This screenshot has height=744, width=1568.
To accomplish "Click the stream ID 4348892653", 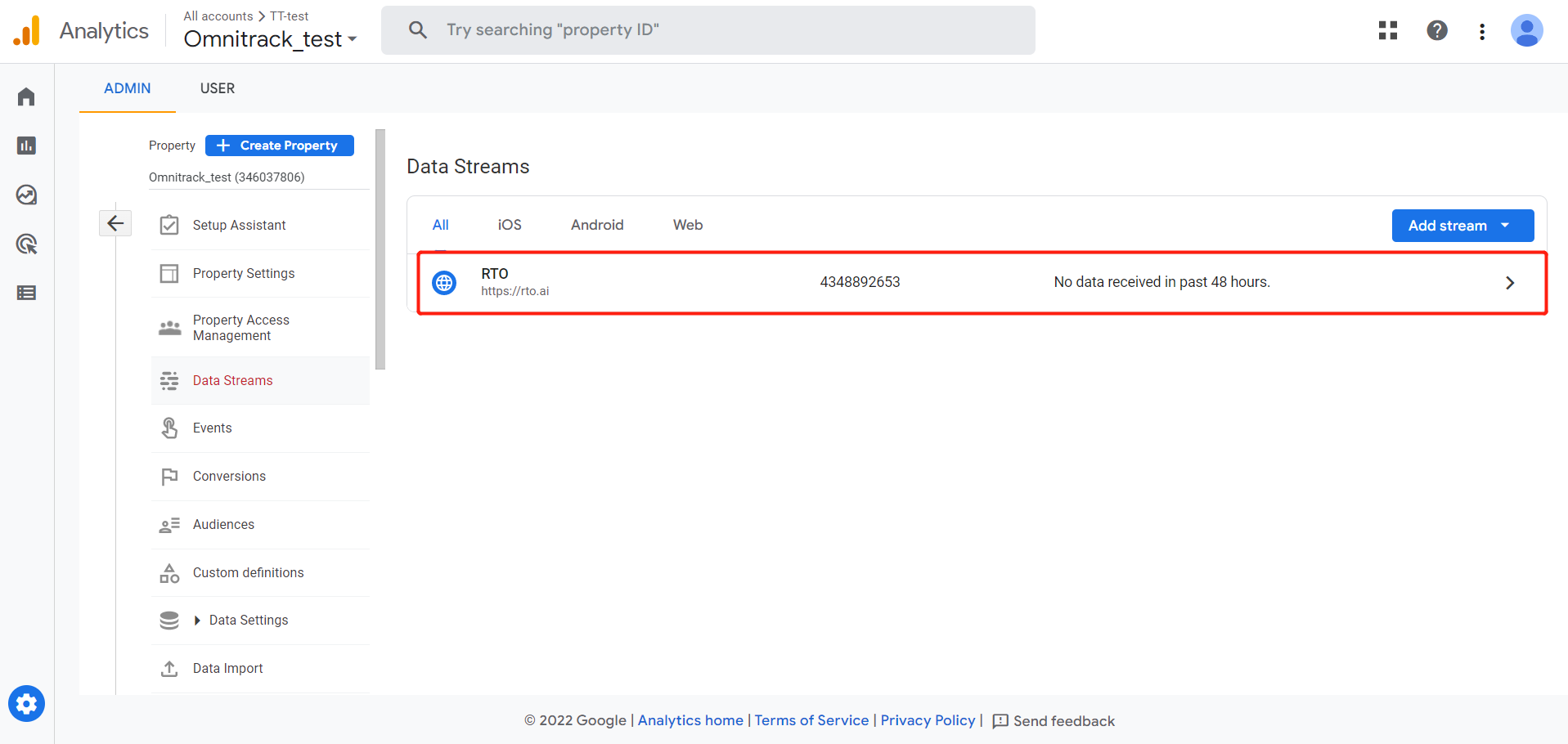I will [x=860, y=282].
